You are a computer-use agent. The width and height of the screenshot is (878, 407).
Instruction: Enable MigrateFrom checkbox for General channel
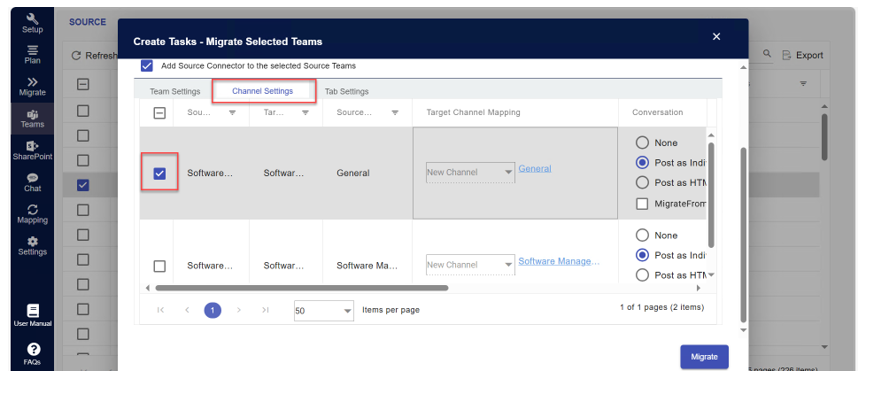pyautogui.click(x=642, y=204)
